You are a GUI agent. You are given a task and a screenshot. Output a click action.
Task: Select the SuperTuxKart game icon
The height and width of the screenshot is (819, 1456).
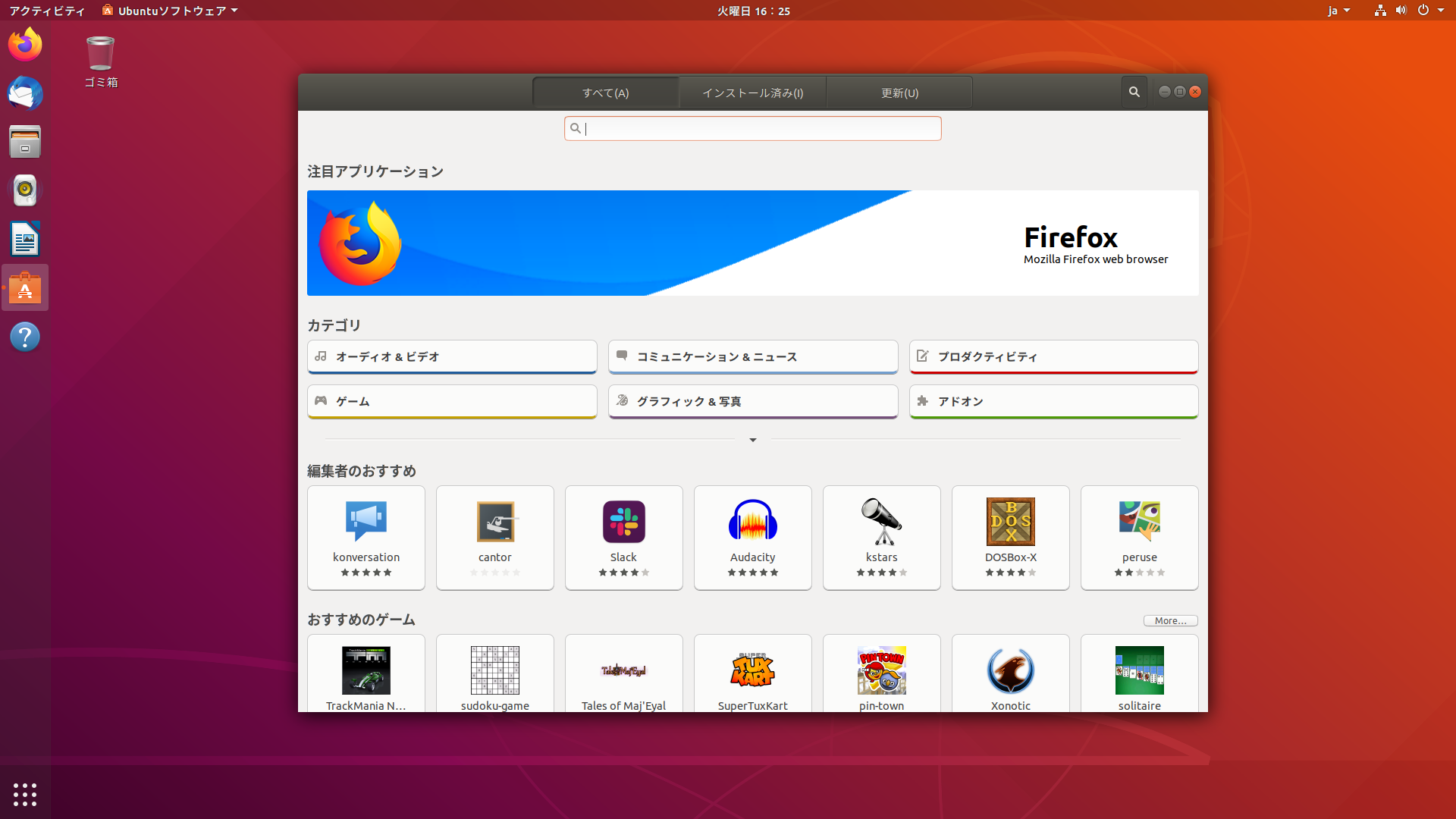tap(752, 670)
